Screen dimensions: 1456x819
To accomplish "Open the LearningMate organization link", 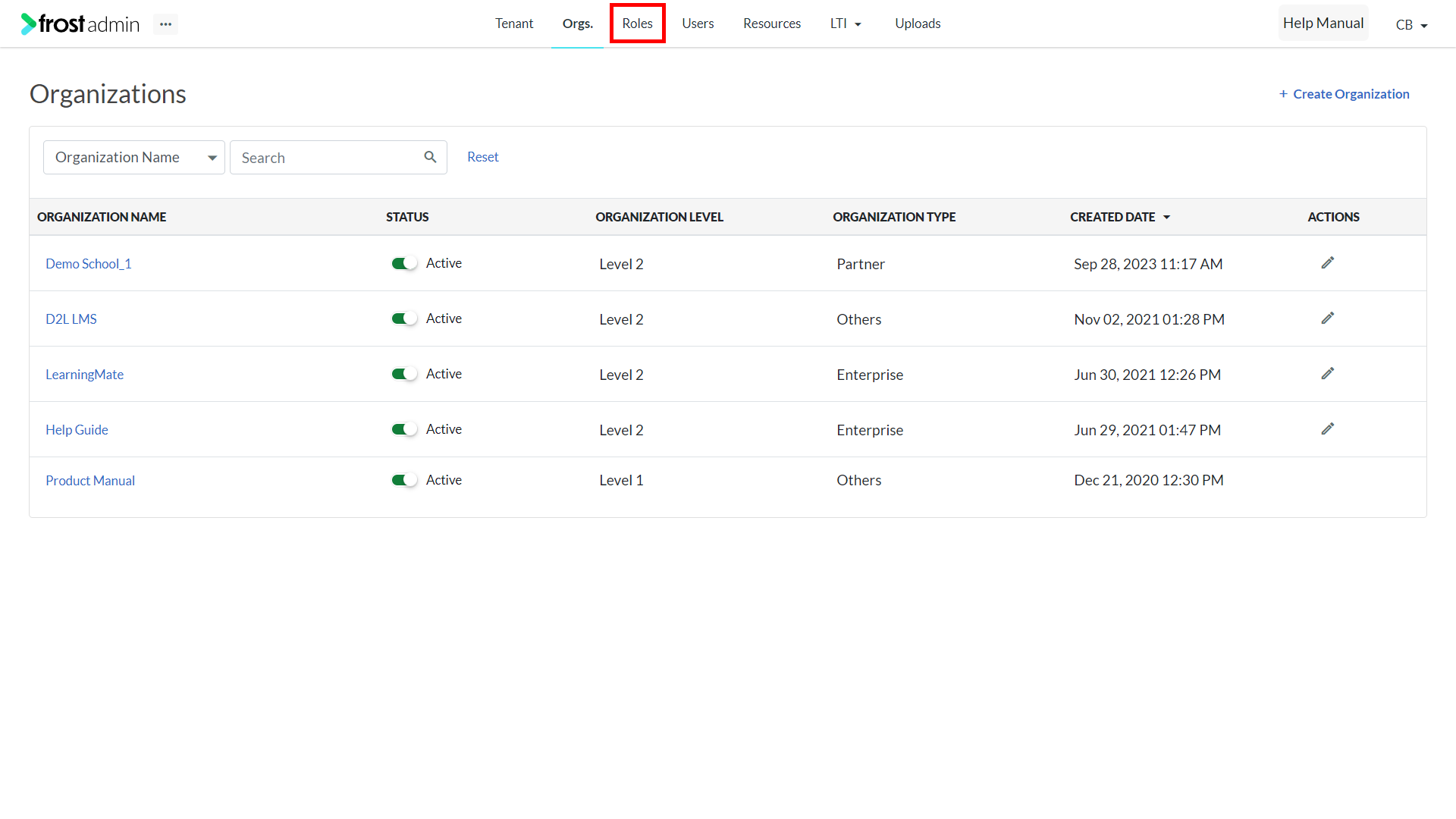I will [x=84, y=375].
